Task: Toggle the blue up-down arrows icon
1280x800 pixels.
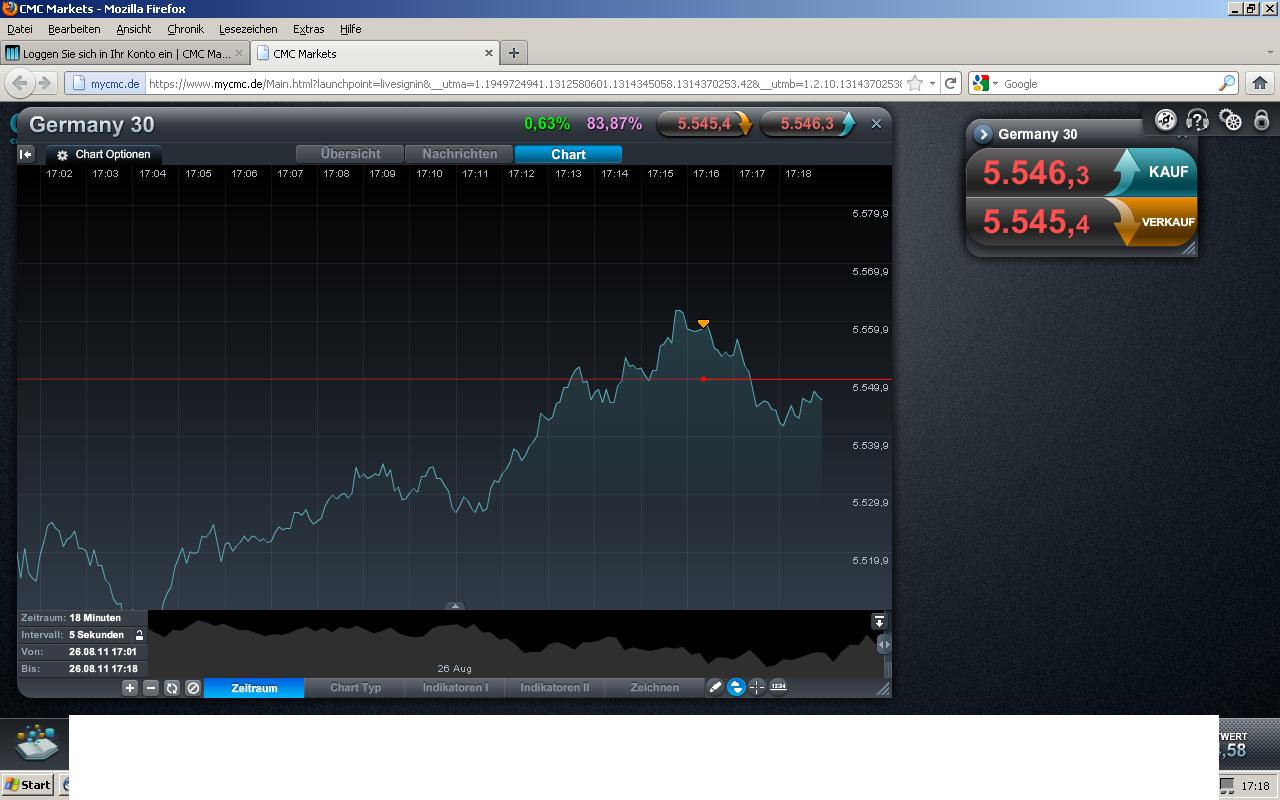Action: point(736,687)
